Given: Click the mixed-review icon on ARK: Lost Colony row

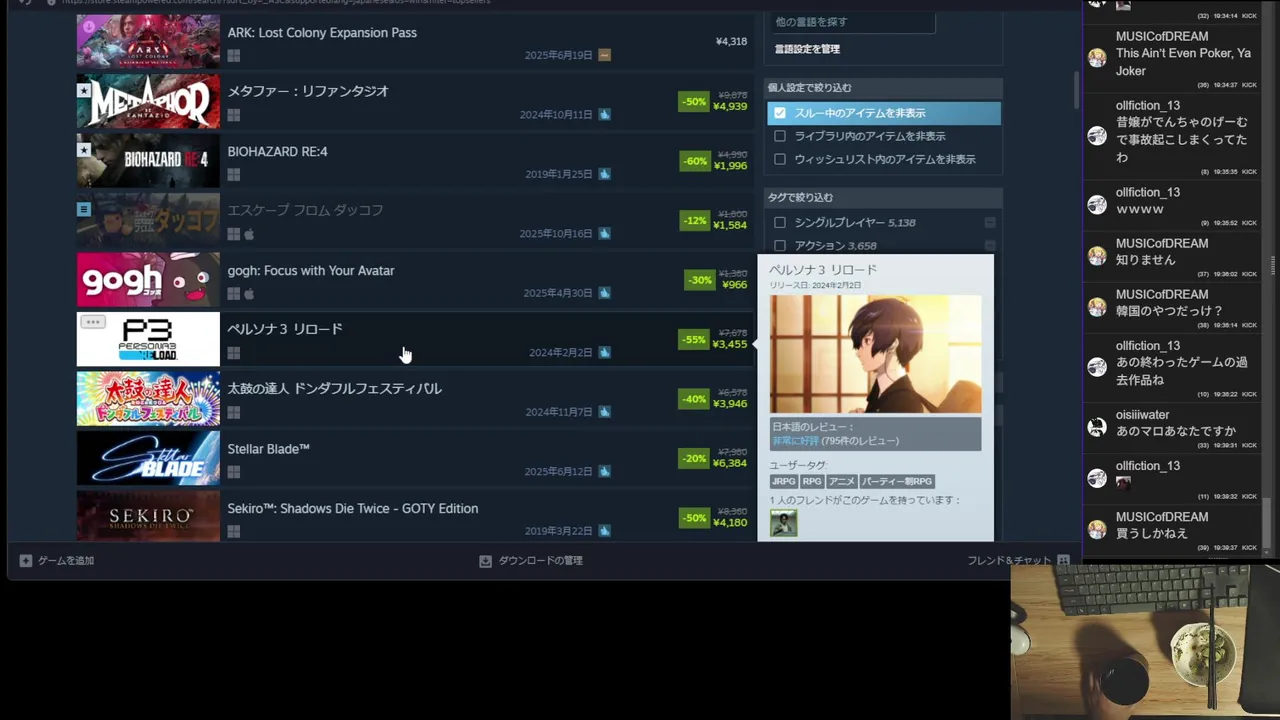Looking at the screenshot, I should click(604, 55).
